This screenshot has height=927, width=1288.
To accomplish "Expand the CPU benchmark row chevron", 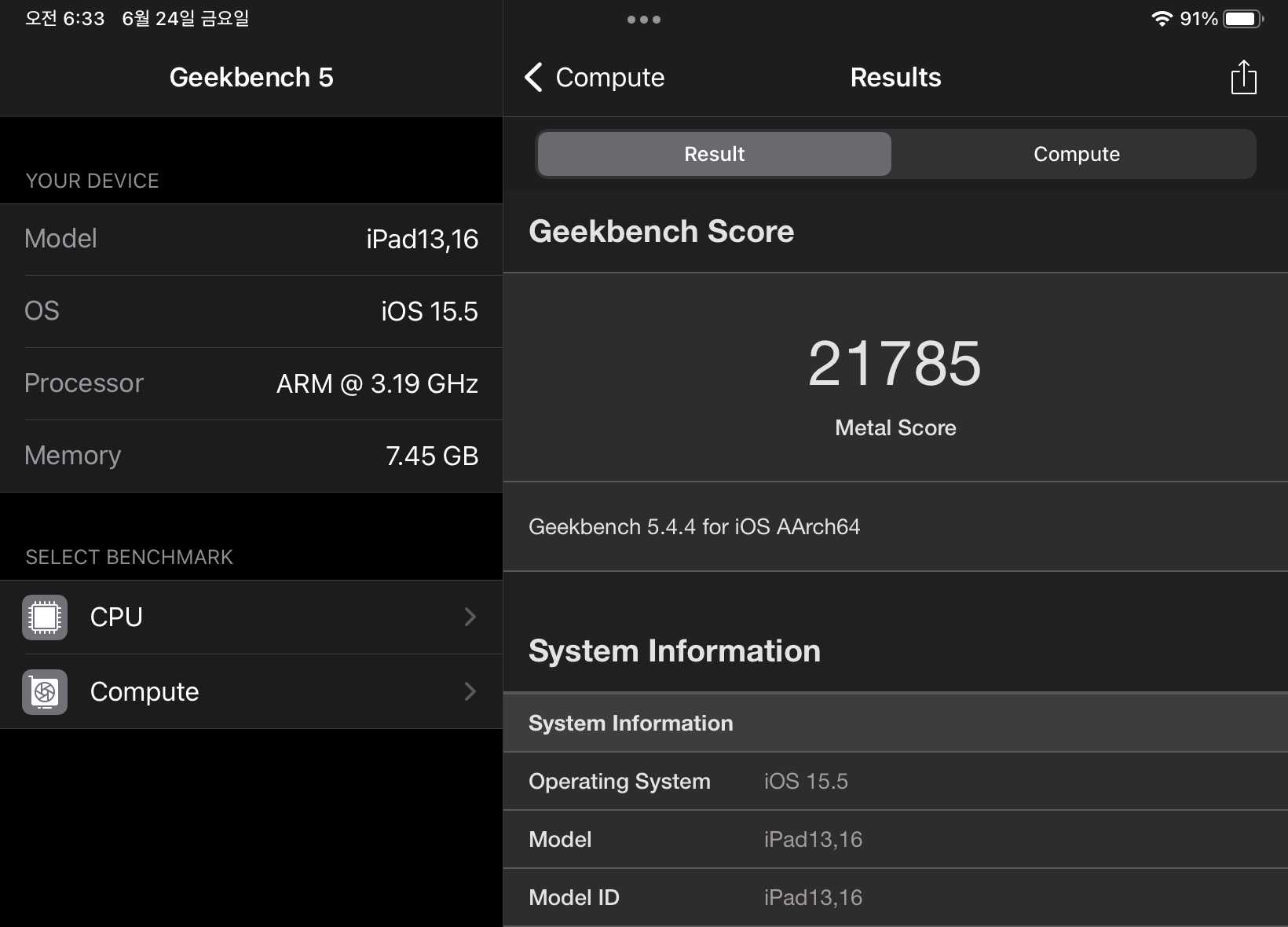I will click(470, 617).
